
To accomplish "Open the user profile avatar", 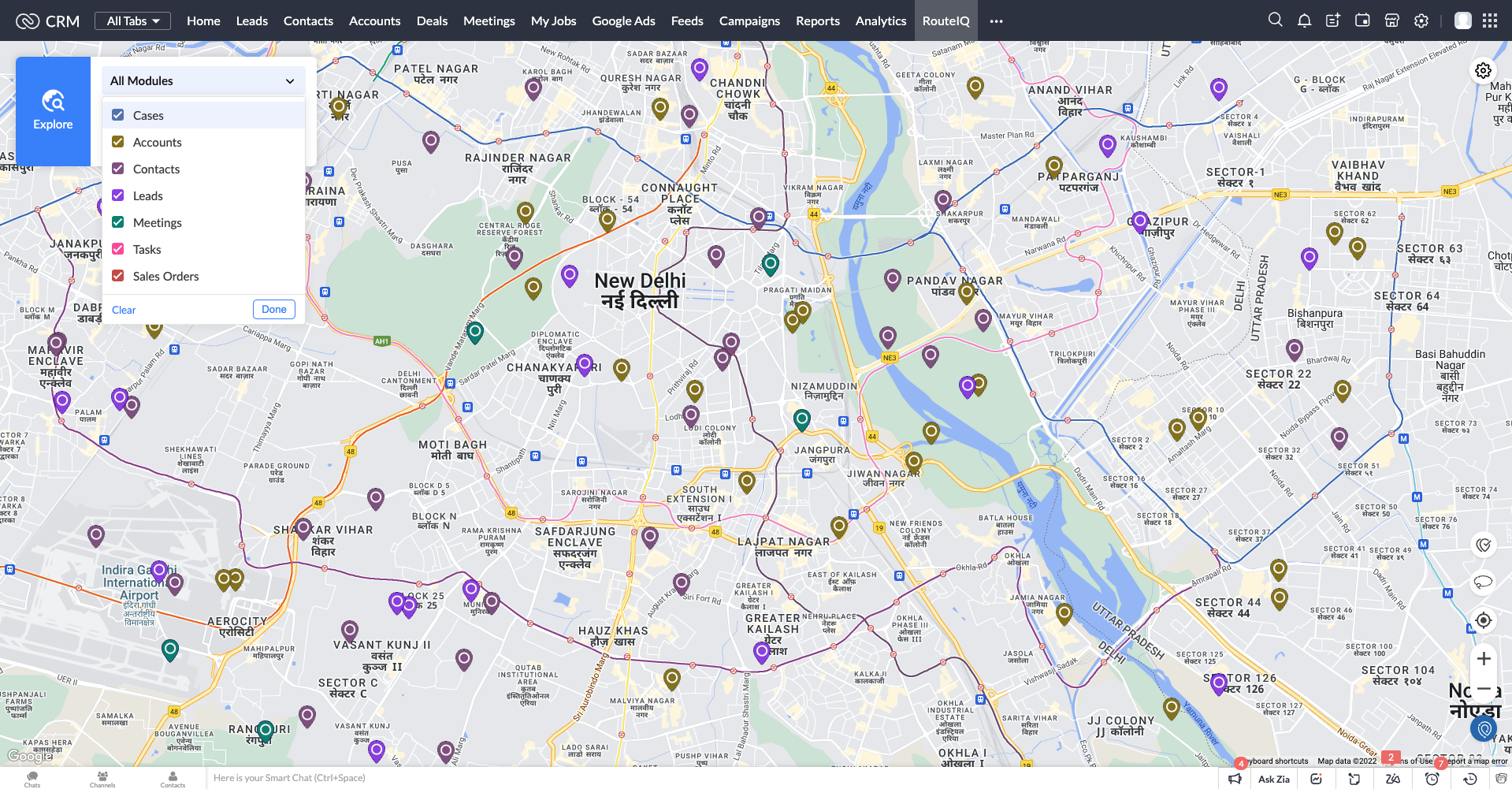I will 1463,20.
